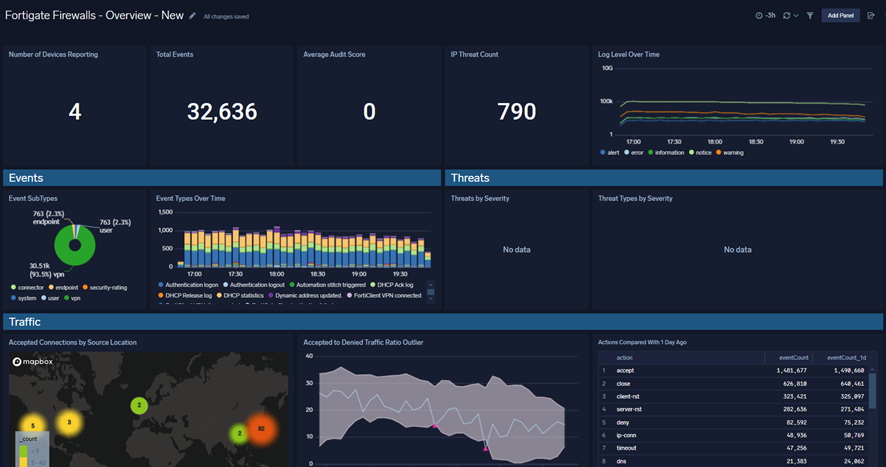Click the Event Types Over Time panel title
This screenshot has height=467, width=886.
[x=190, y=198]
